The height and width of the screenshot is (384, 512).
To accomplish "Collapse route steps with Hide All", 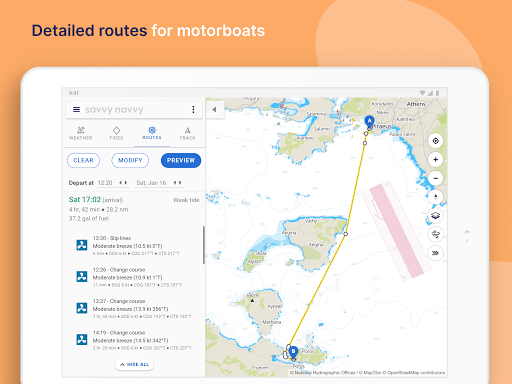I will pyautogui.click(x=134, y=364).
